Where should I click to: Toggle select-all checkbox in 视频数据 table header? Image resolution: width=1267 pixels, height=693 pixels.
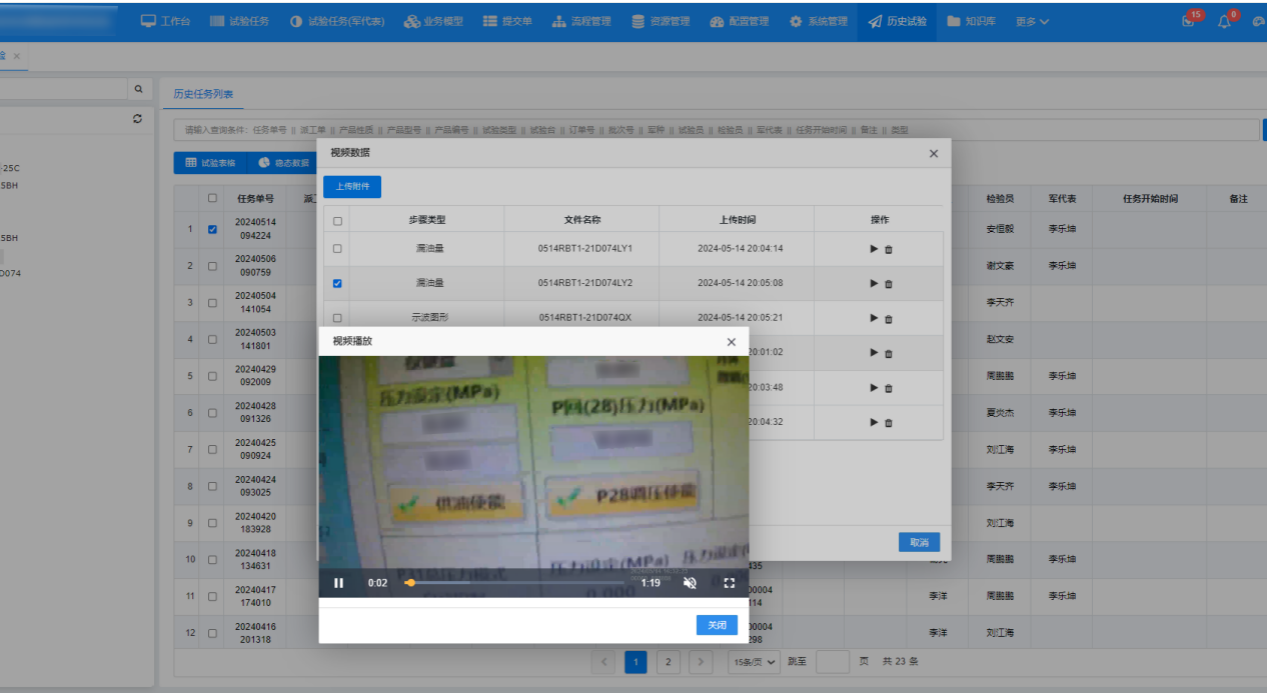[337, 221]
